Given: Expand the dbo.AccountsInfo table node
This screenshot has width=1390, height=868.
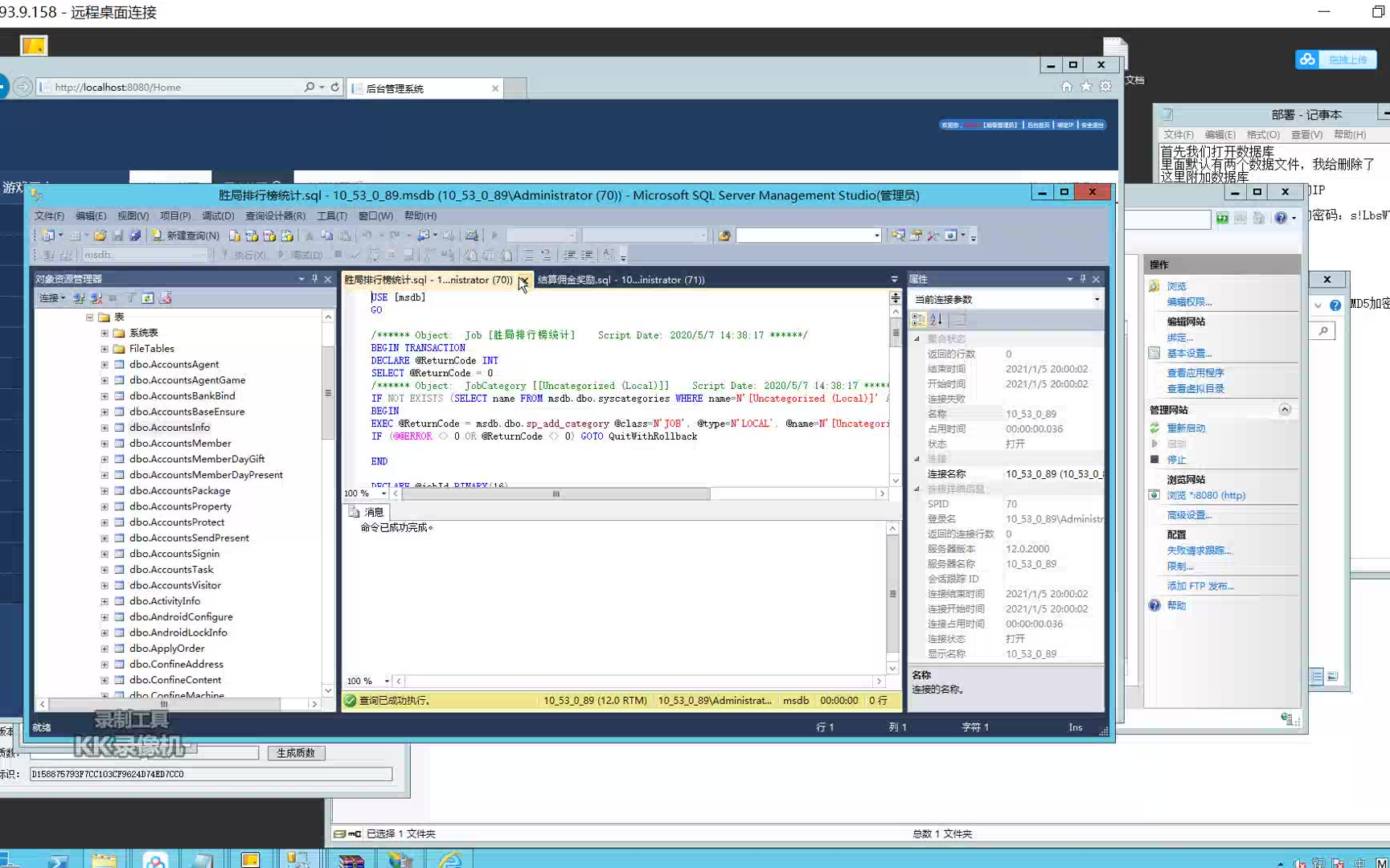Looking at the screenshot, I should 105,428.
